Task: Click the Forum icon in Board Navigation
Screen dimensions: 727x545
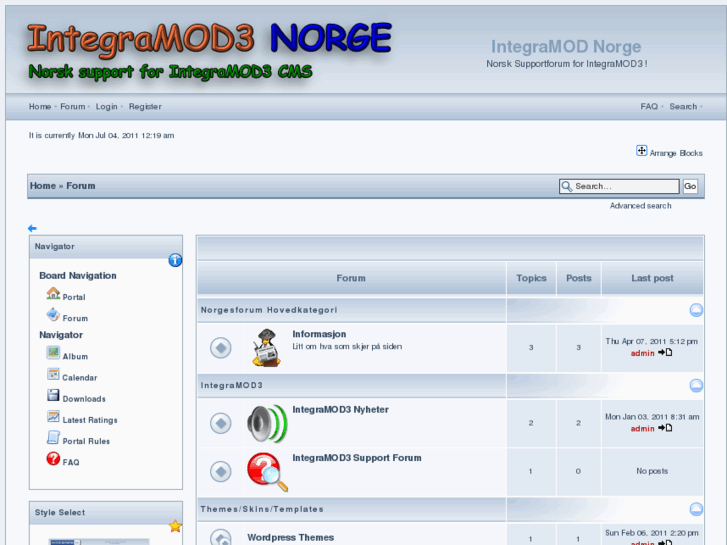Action: (53, 315)
